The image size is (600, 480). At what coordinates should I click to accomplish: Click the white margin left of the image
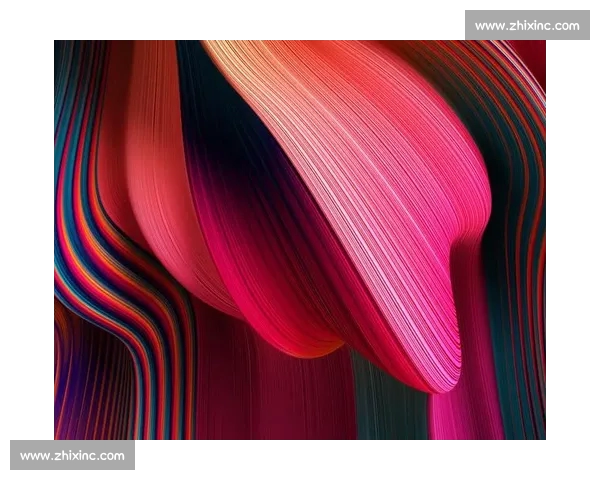tap(27, 240)
